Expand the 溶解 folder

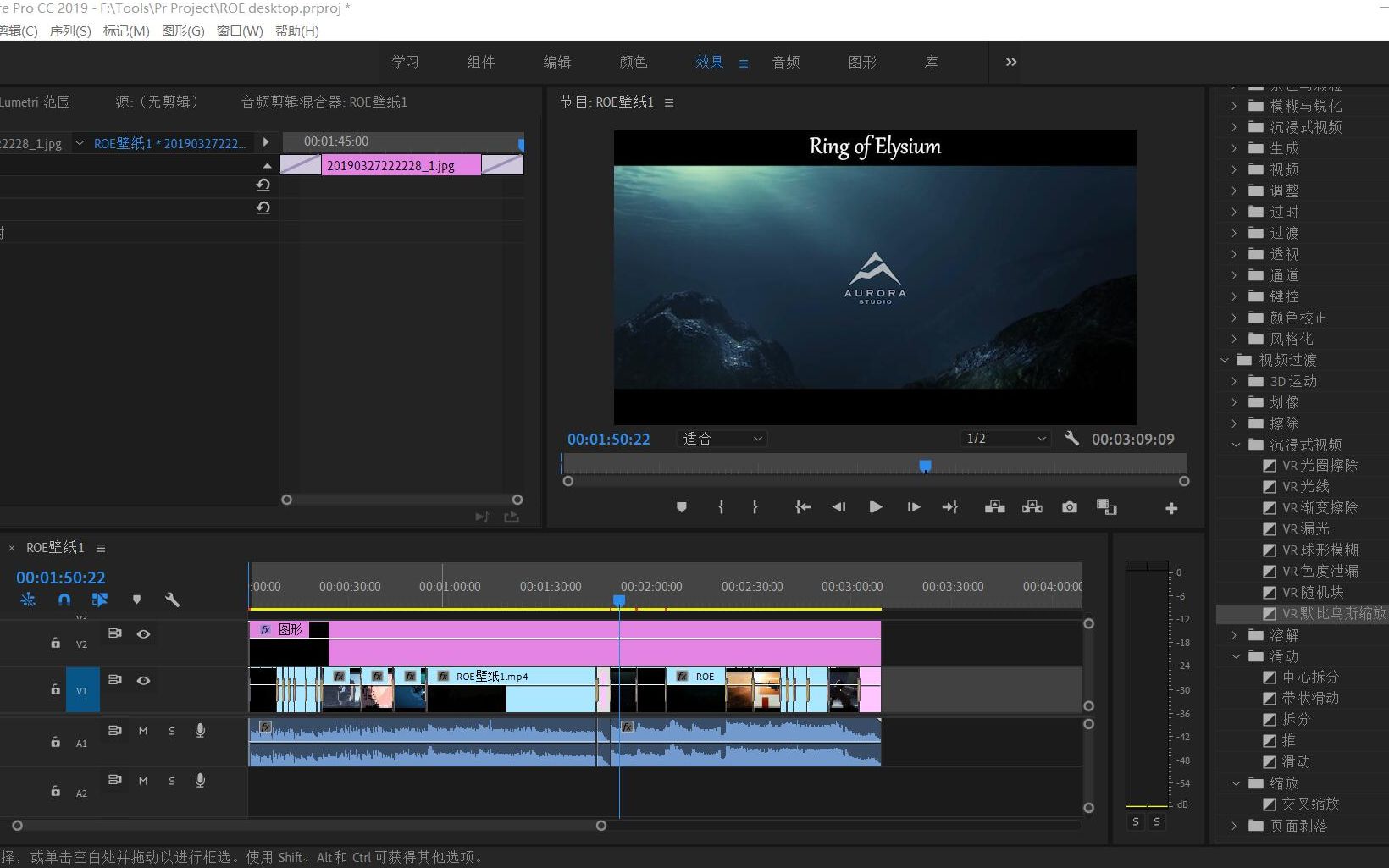1234,635
